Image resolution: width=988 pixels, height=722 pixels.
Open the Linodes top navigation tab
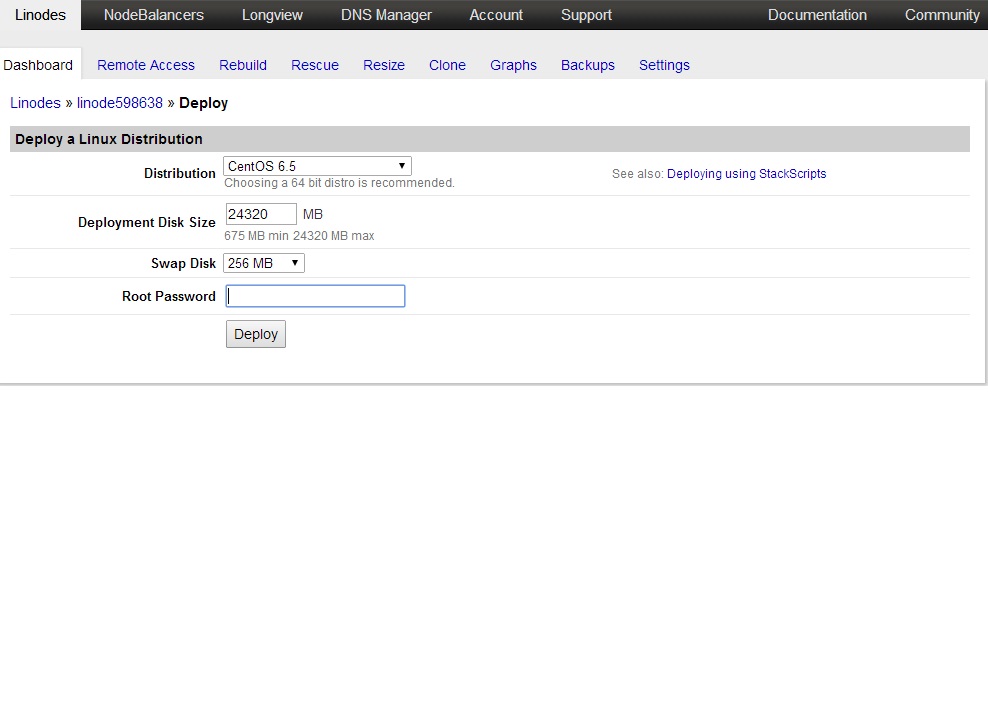(x=40, y=14)
